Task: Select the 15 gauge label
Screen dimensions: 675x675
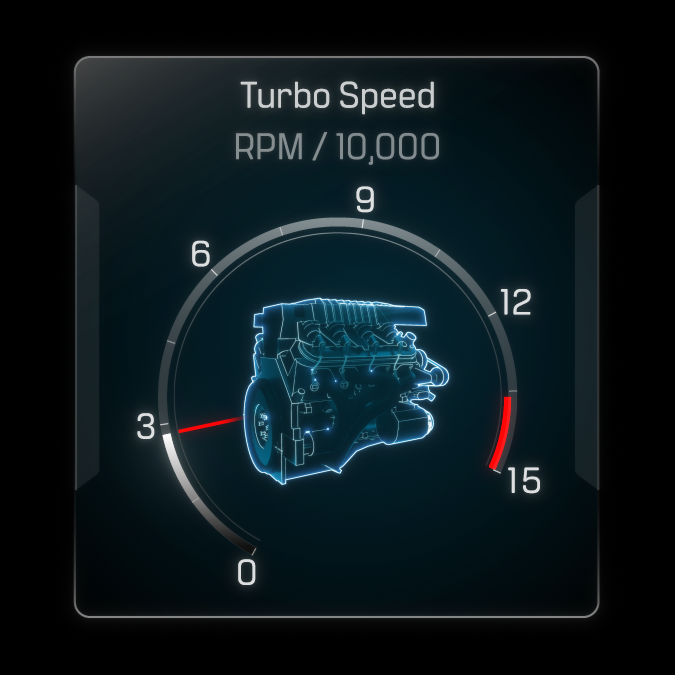Action: [x=524, y=480]
